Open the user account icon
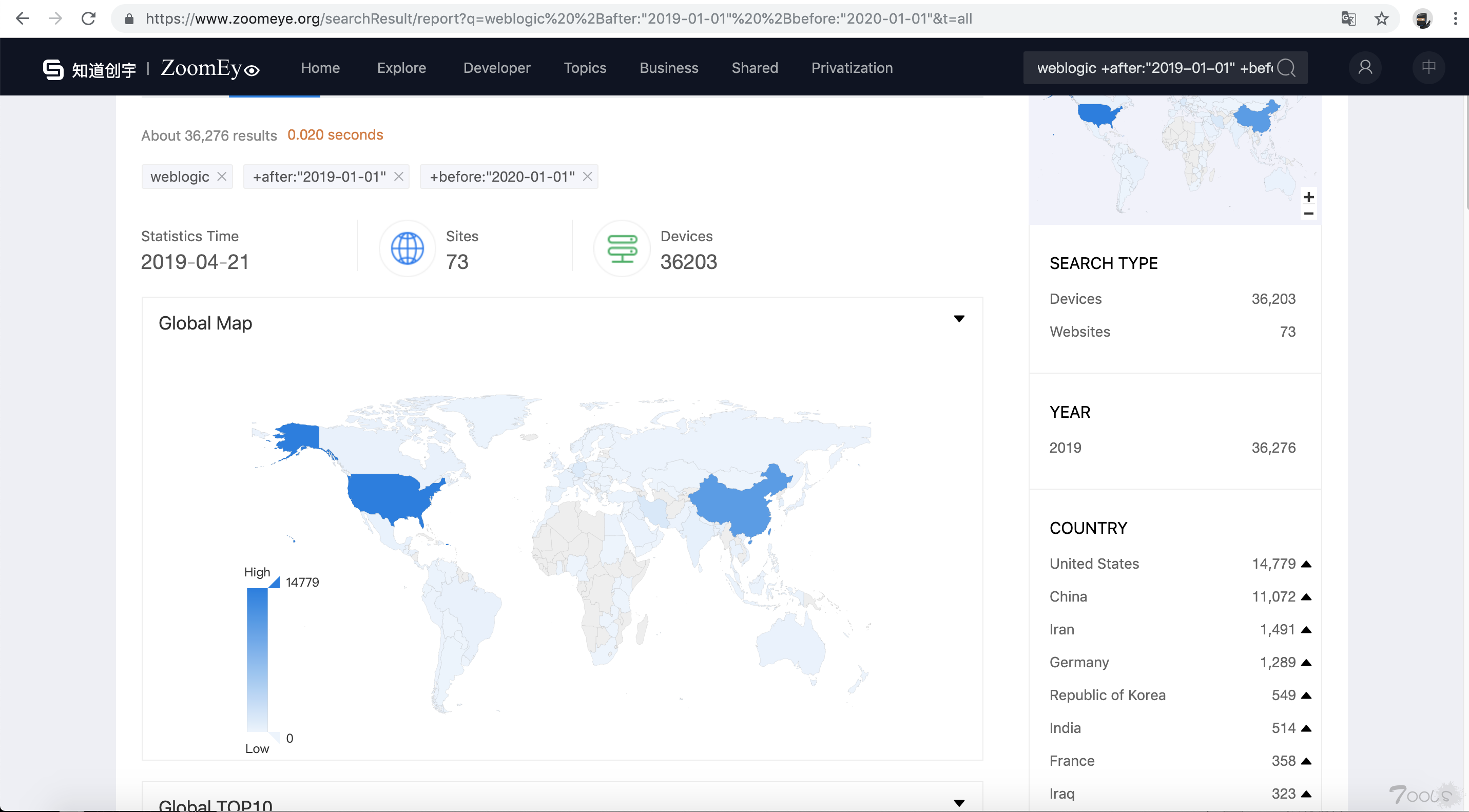 pyautogui.click(x=1365, y=68)
